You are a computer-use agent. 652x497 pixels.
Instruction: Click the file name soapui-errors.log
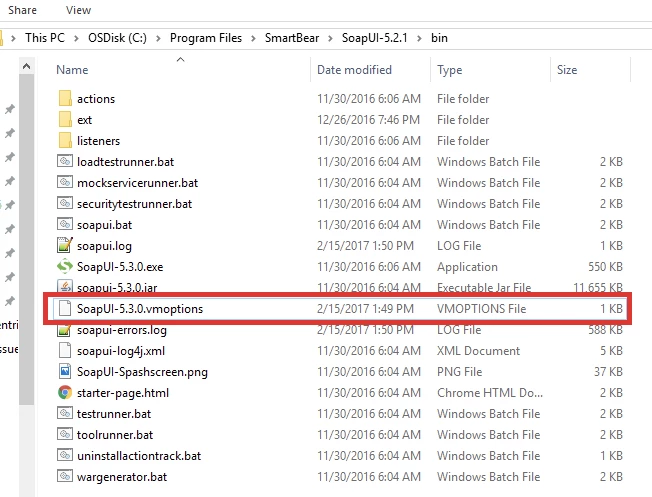pos(122,330)
